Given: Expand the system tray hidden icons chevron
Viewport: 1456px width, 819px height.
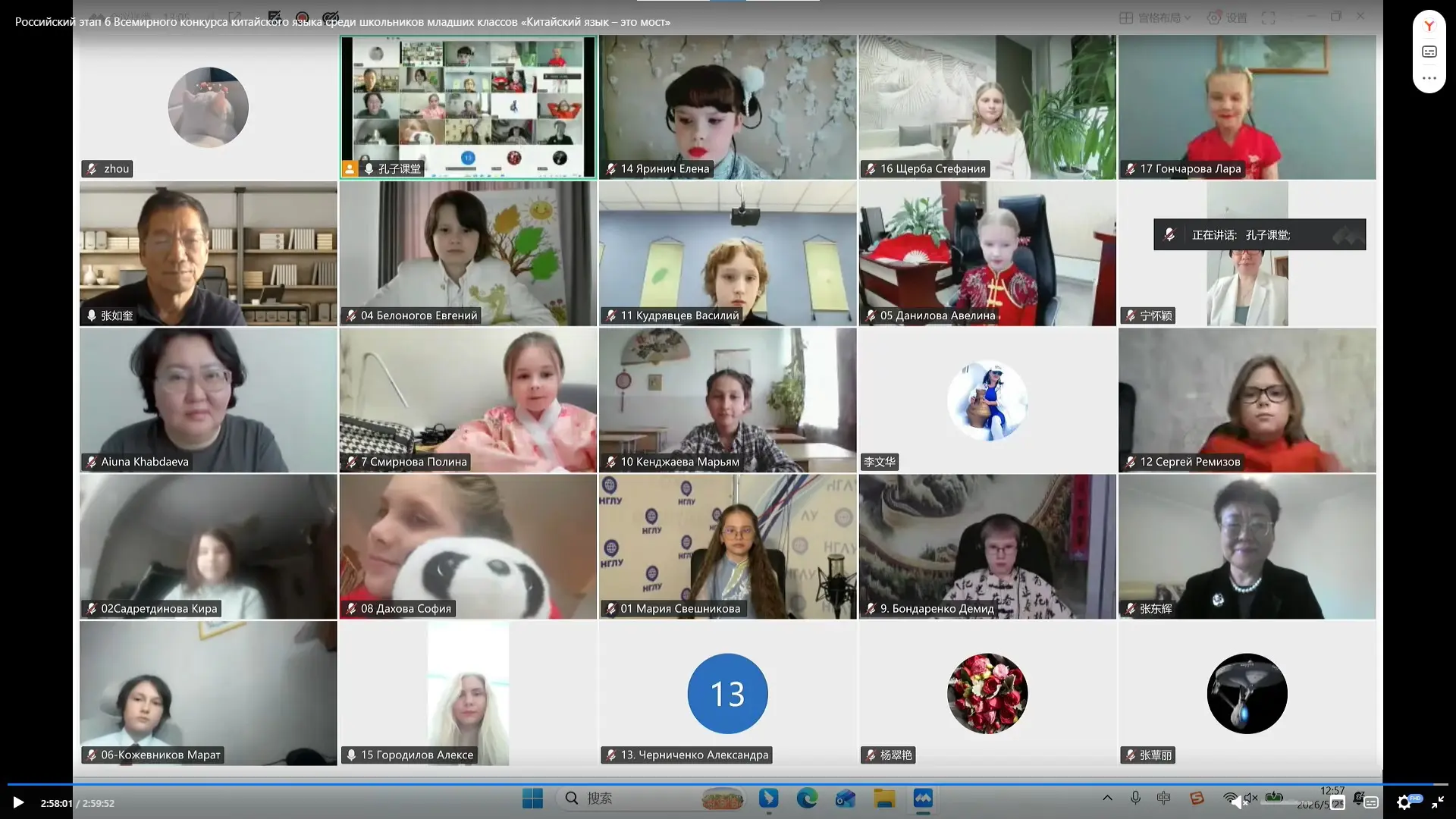Looking at the screenshot, I should tap(1107, 798).
